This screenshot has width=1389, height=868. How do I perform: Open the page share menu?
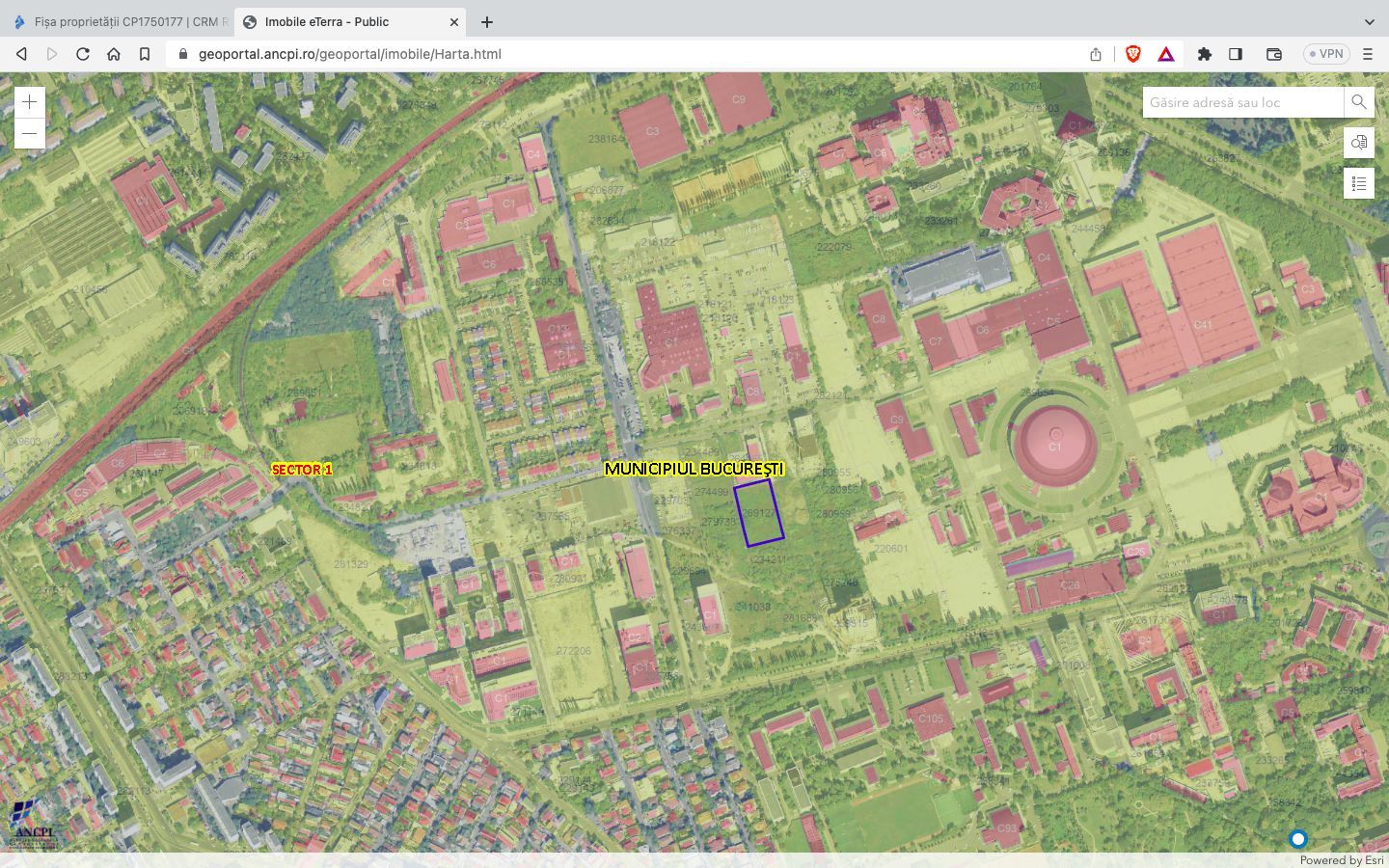tap(1096, 54)
